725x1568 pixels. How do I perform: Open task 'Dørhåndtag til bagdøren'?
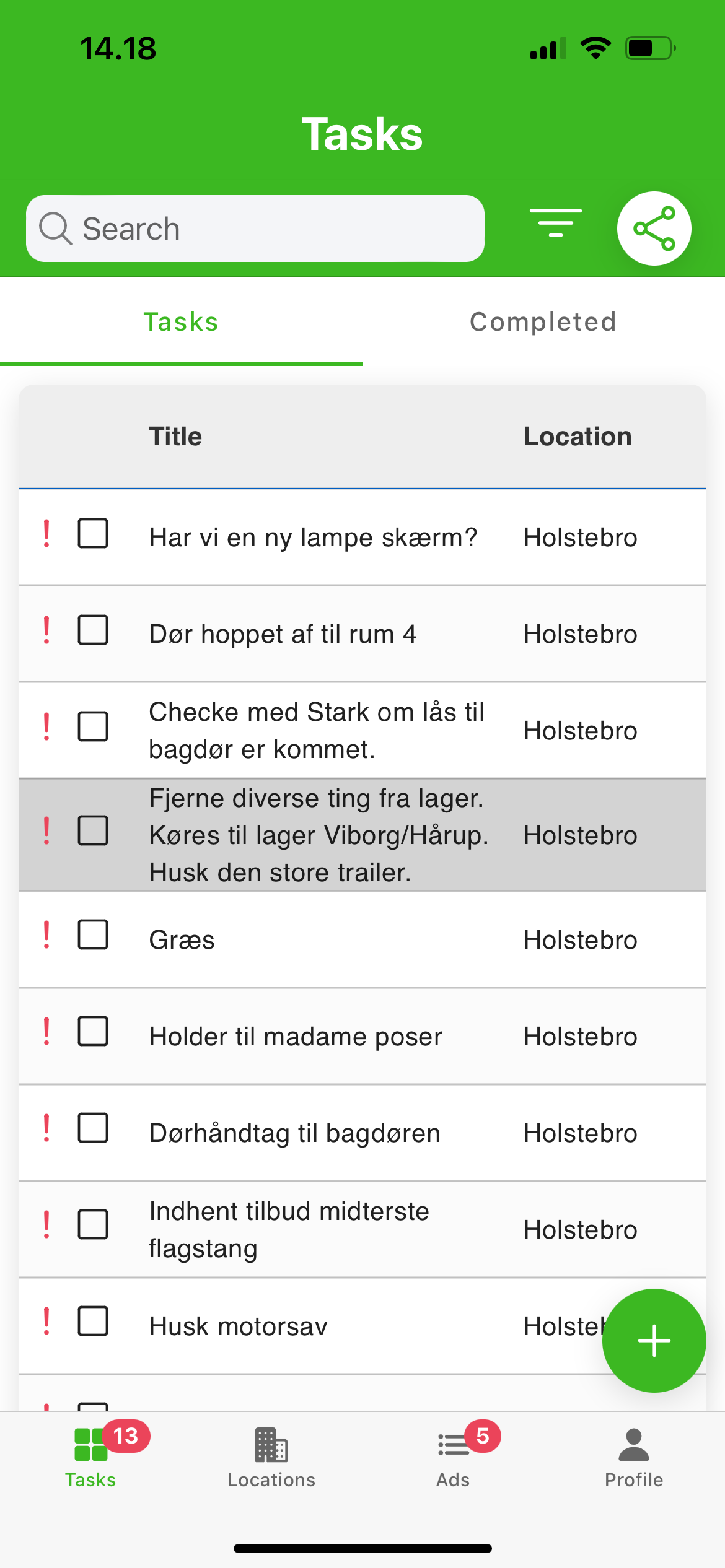click(295, 1133)
